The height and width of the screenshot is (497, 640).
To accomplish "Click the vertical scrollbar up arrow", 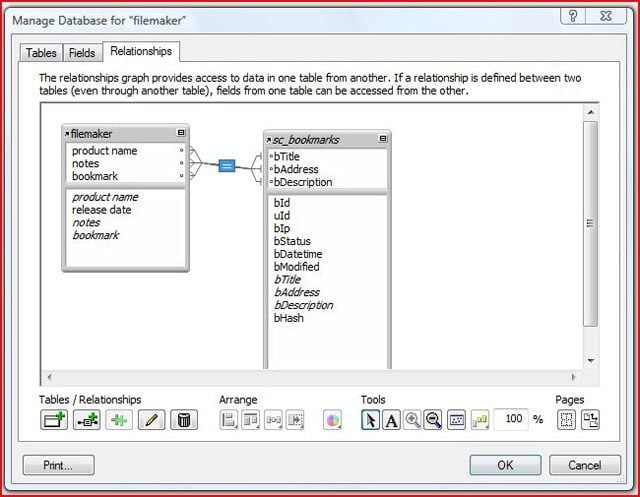I will pyautogui.click(x=591, y=112).
